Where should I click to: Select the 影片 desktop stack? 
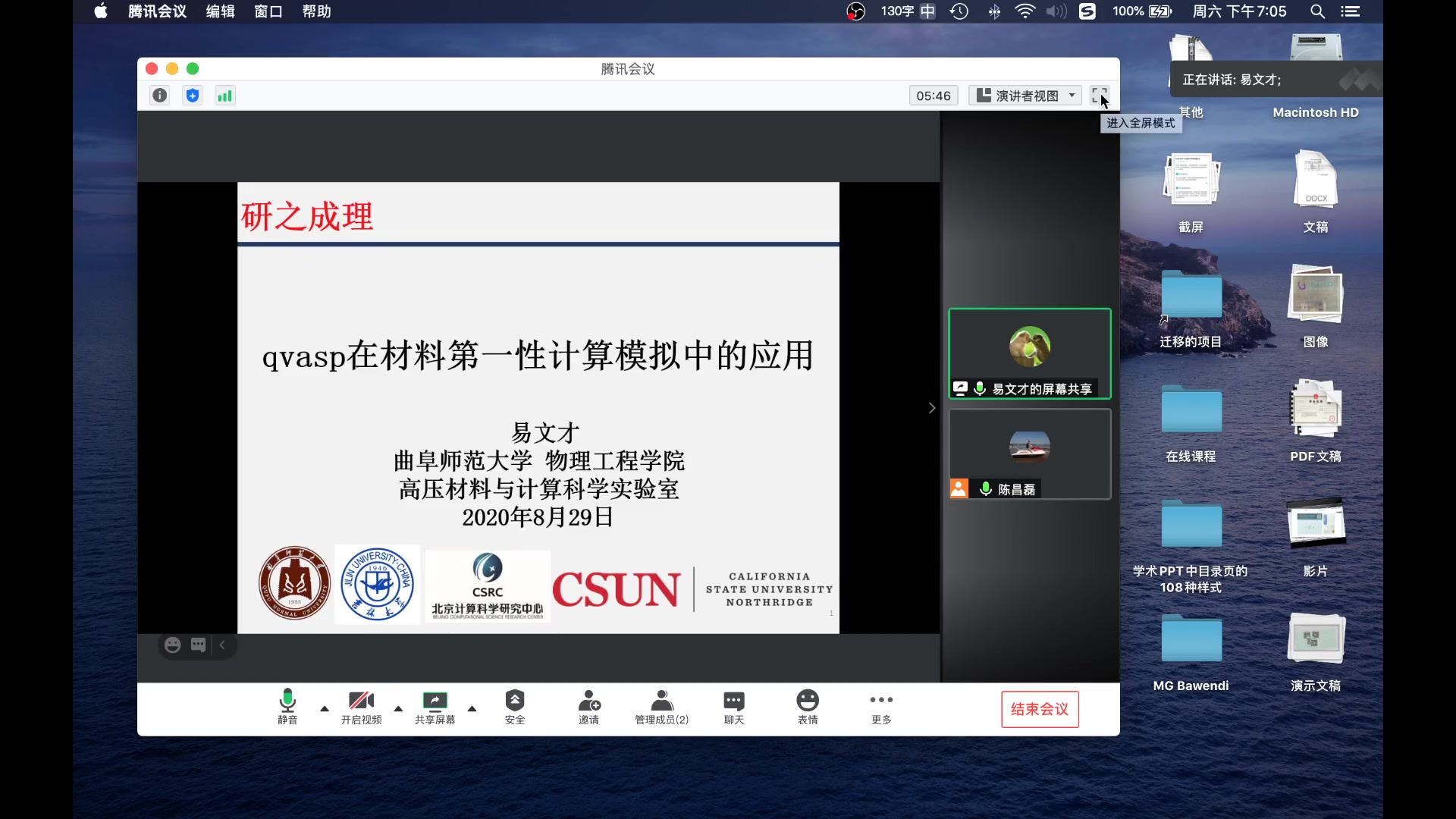point(1316,537)
